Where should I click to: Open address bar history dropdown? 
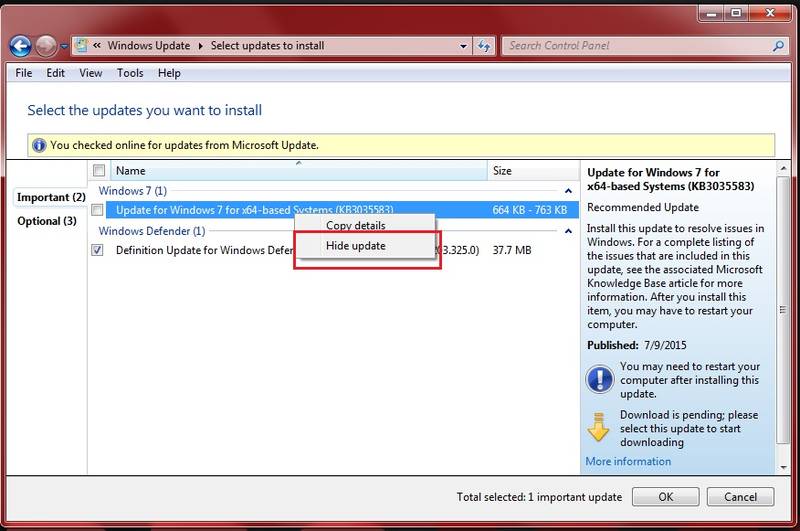tap(463, 46)
